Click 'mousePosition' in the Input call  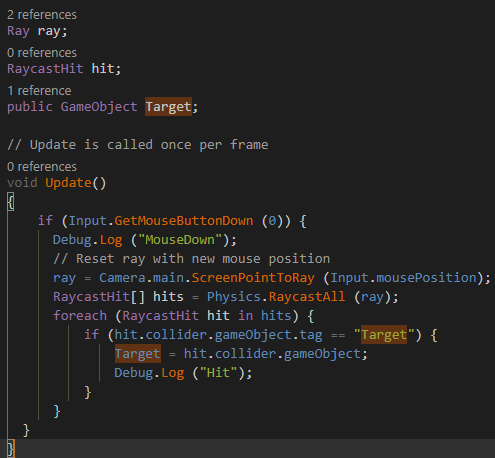[x=427, y=278]
